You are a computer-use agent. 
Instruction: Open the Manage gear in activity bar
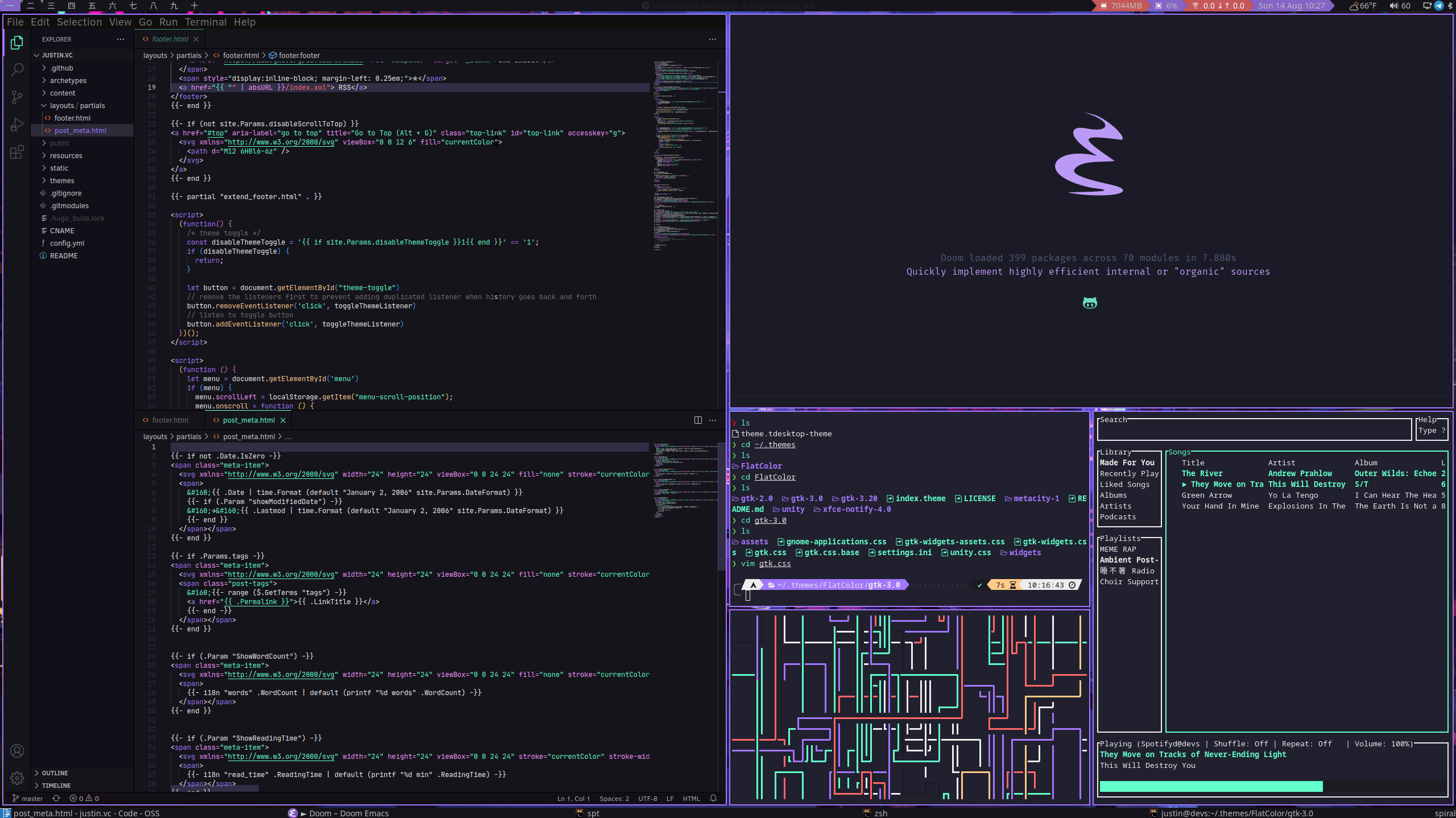tap(17, 778)
